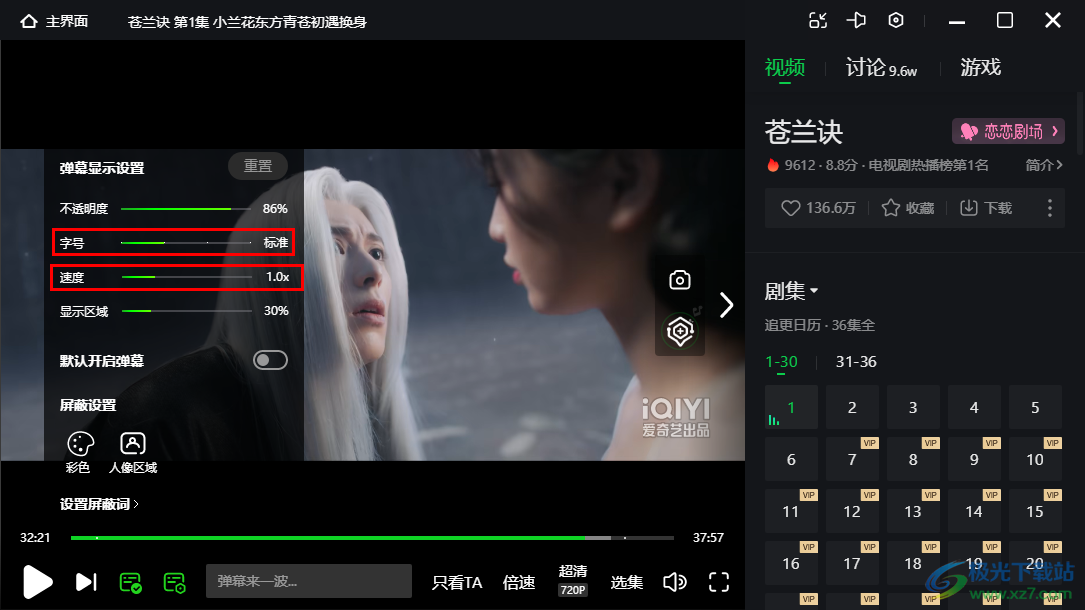Open the 恋恋剧场 badge
The height and width of the screenshot is (610, 1085).
point(1008,131)
